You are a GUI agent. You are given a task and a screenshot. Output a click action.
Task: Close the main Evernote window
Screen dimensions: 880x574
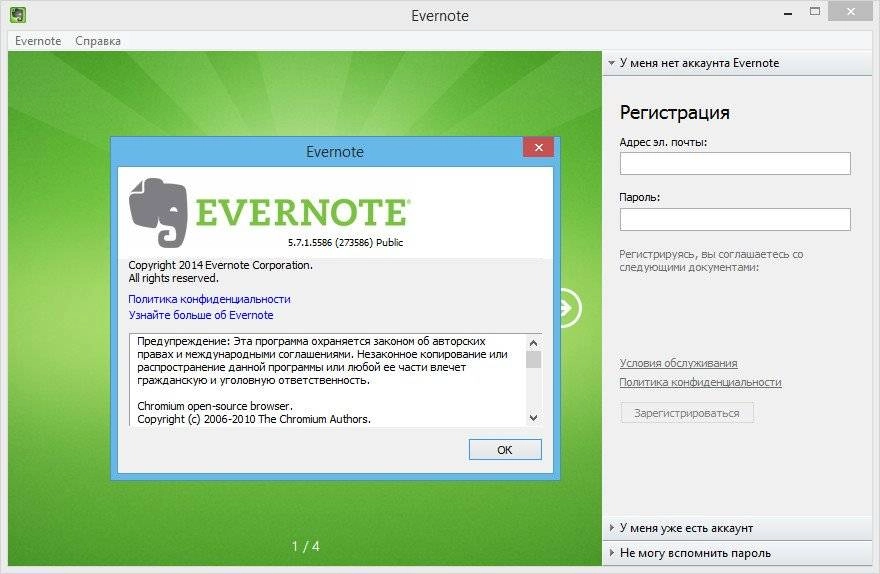click(850, 11)
